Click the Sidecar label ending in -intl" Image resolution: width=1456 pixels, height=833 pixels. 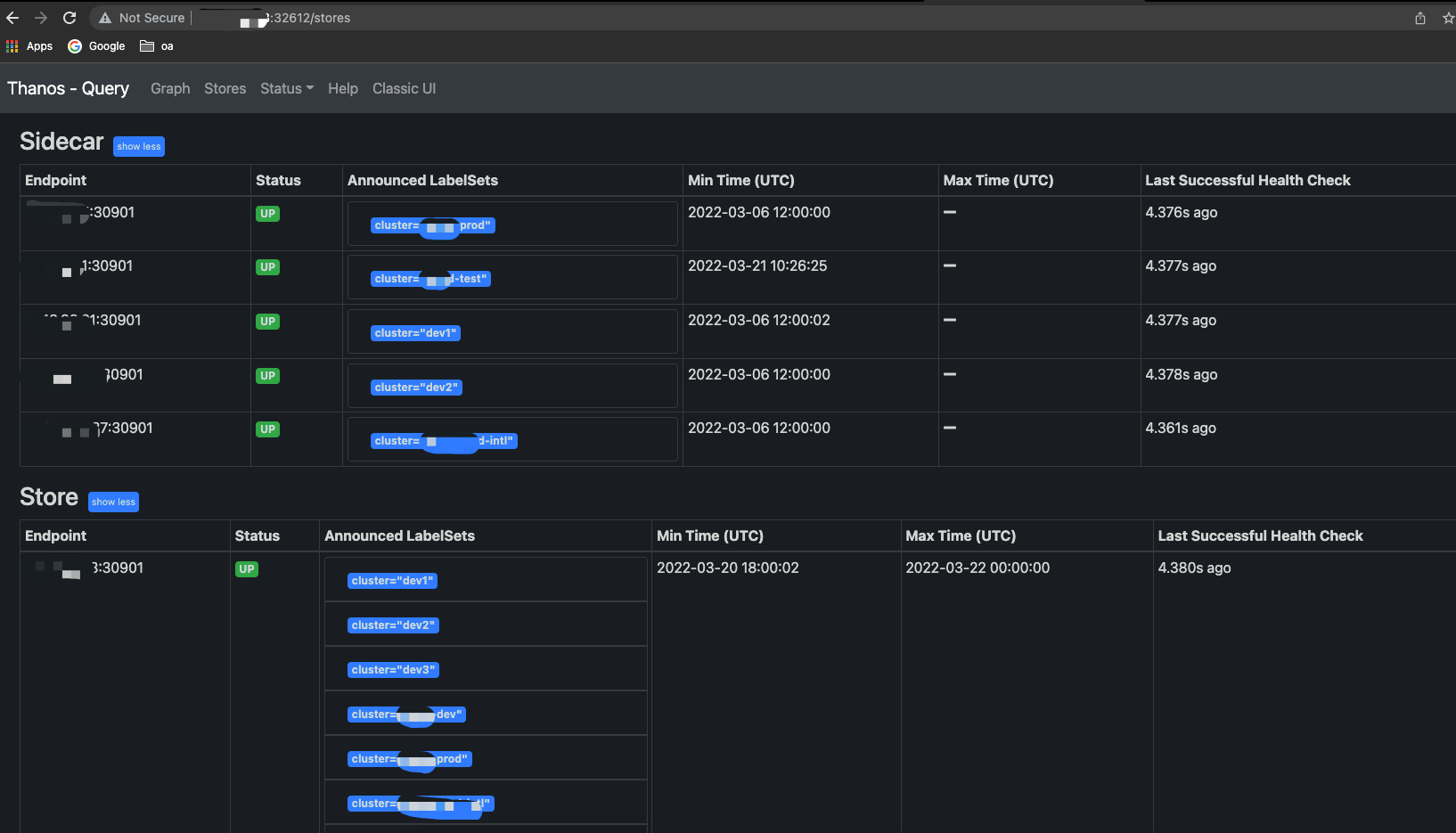click(x=444, y=441)
